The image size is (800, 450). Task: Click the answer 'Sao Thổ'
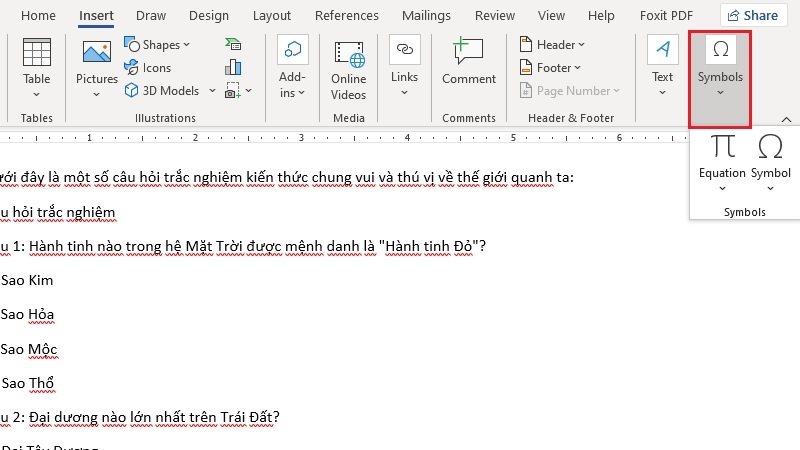click(x=28, y=383)
